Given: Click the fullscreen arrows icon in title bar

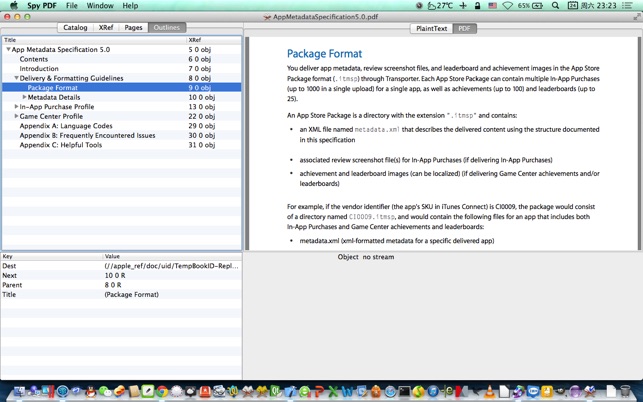Looking at the screenshot, I should [636, 17].
